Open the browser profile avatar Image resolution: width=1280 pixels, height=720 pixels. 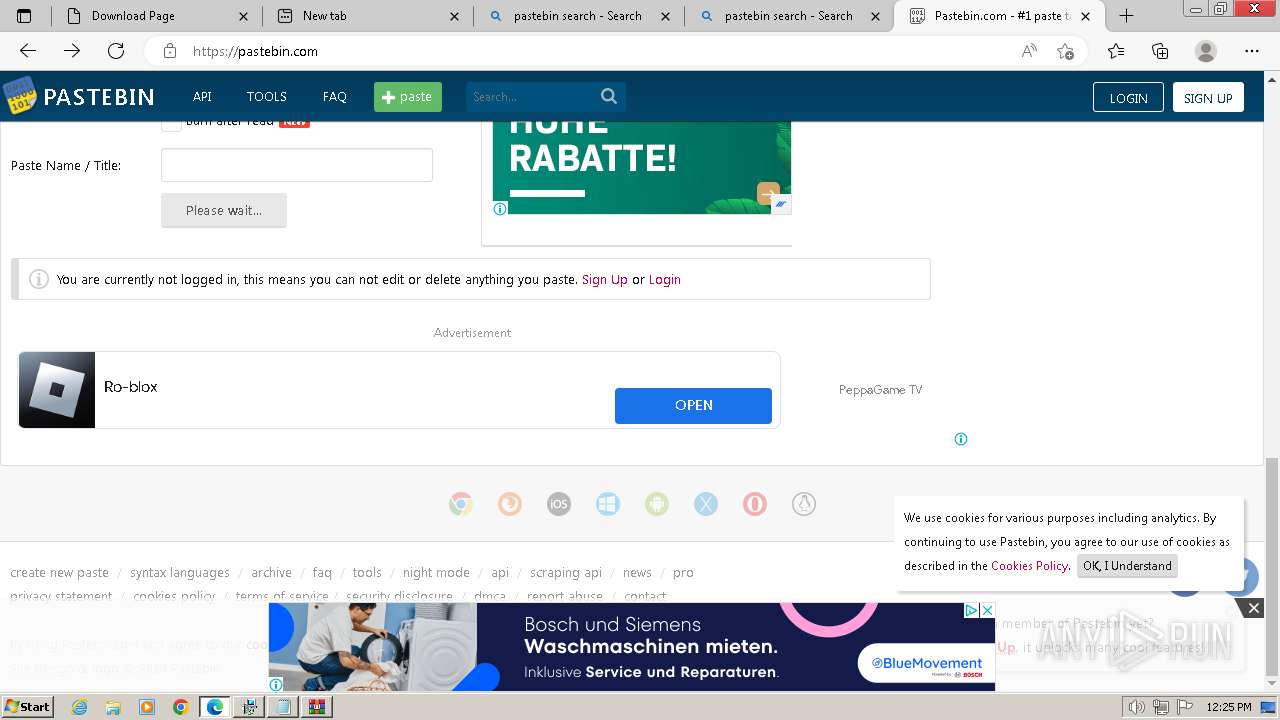[x=1206, y=51]
